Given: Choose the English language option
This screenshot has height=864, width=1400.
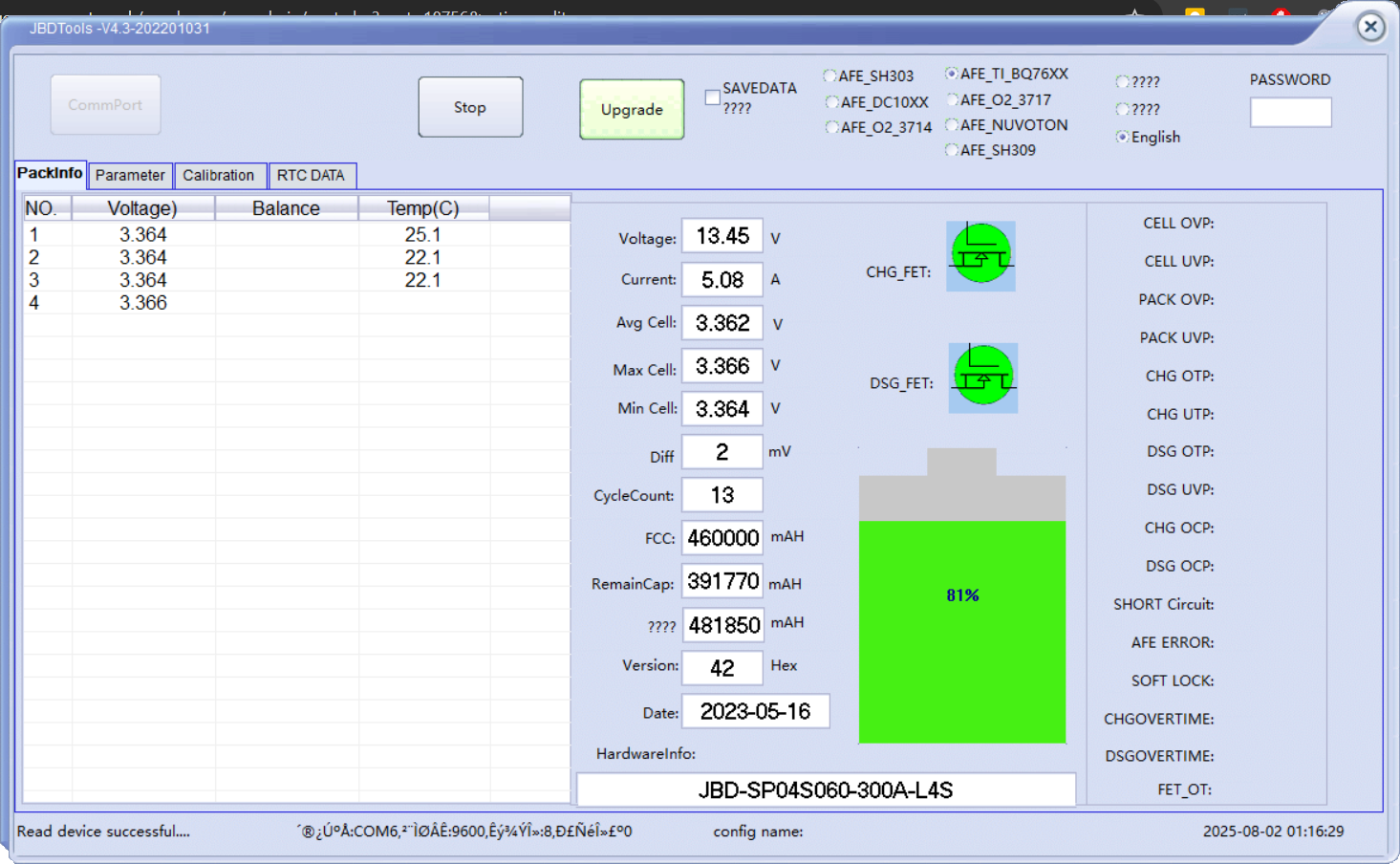Looking at the screenshot, I should point(1123,138).
